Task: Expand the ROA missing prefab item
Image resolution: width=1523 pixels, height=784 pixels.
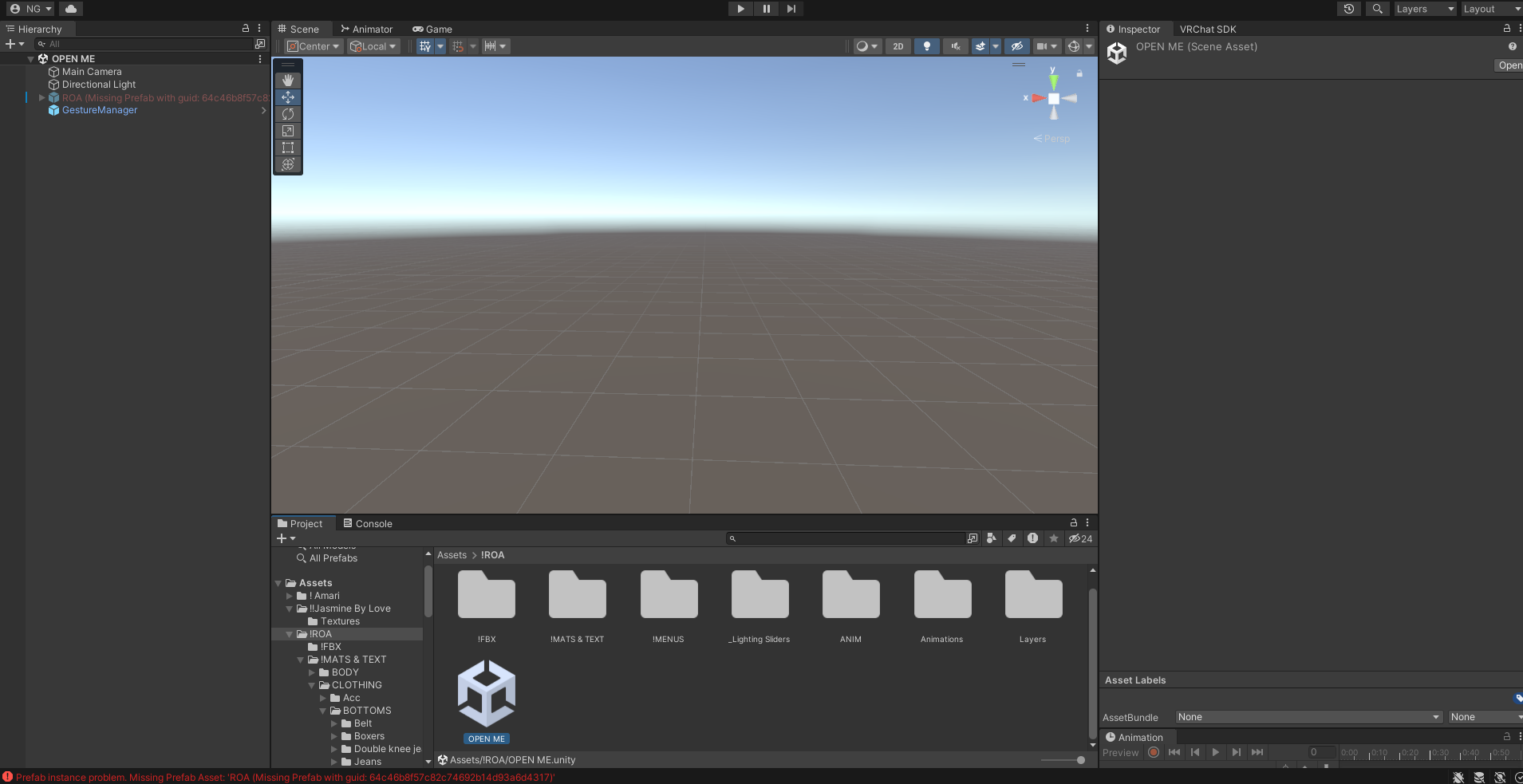Action: [41, 97]
